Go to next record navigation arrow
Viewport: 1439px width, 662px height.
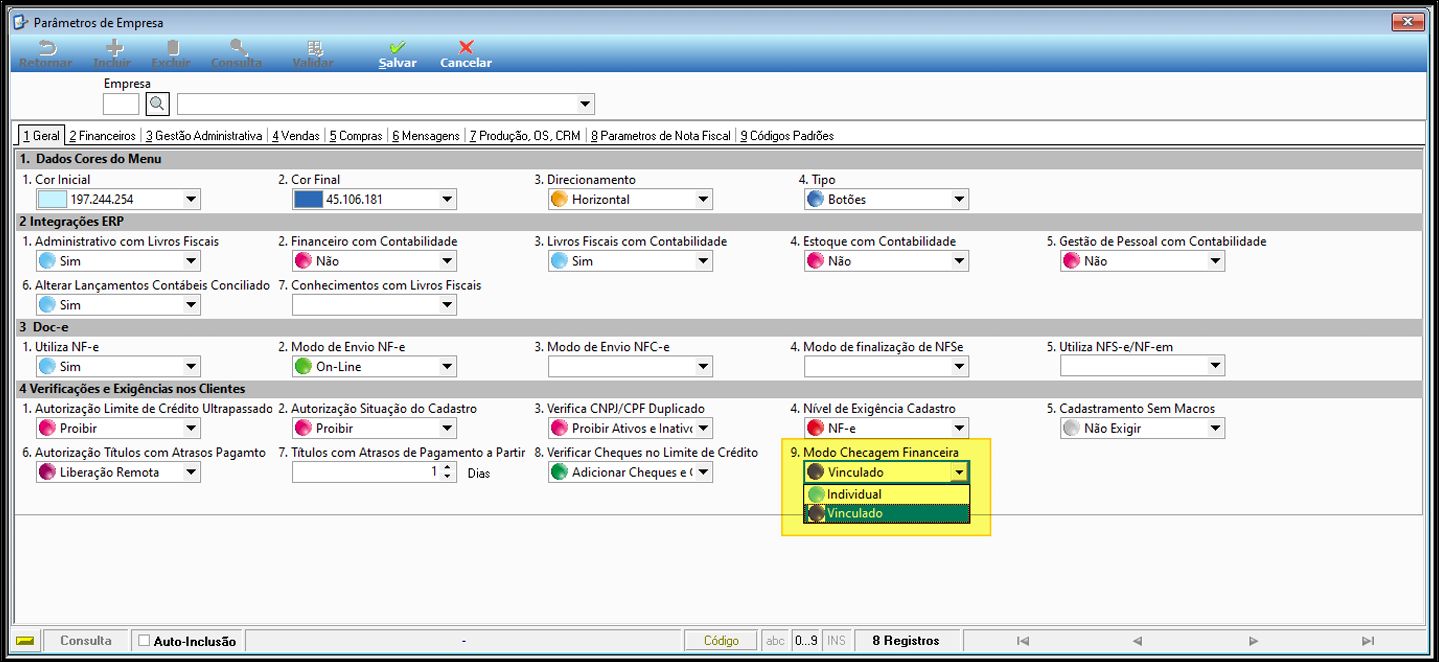pos(1253,640)
